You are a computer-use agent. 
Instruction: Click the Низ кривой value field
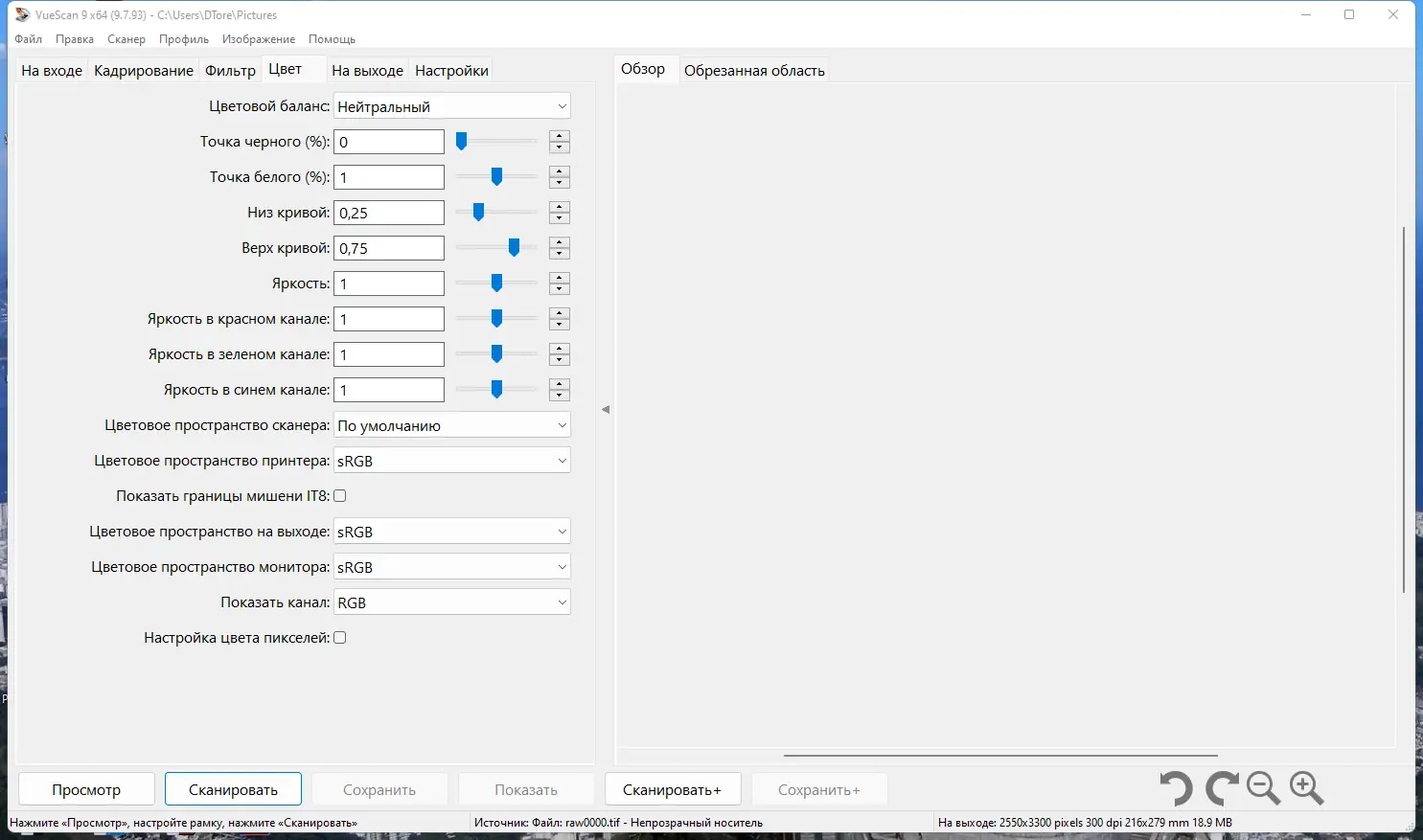point(389,213)
